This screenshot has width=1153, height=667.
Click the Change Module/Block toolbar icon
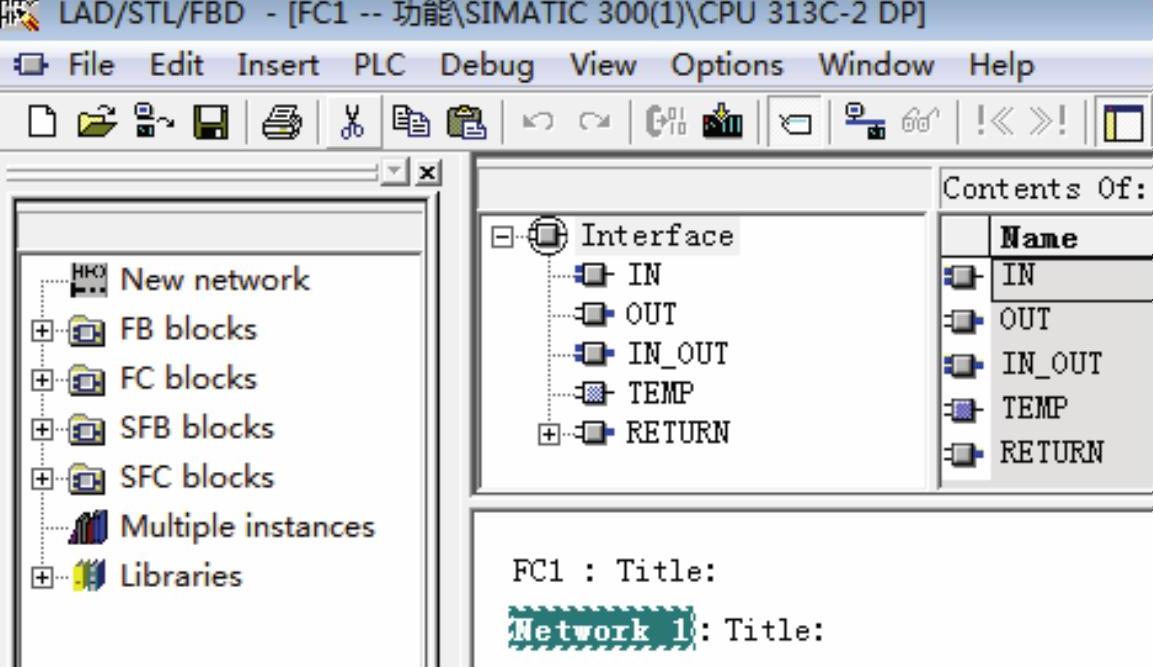[665, 121]
